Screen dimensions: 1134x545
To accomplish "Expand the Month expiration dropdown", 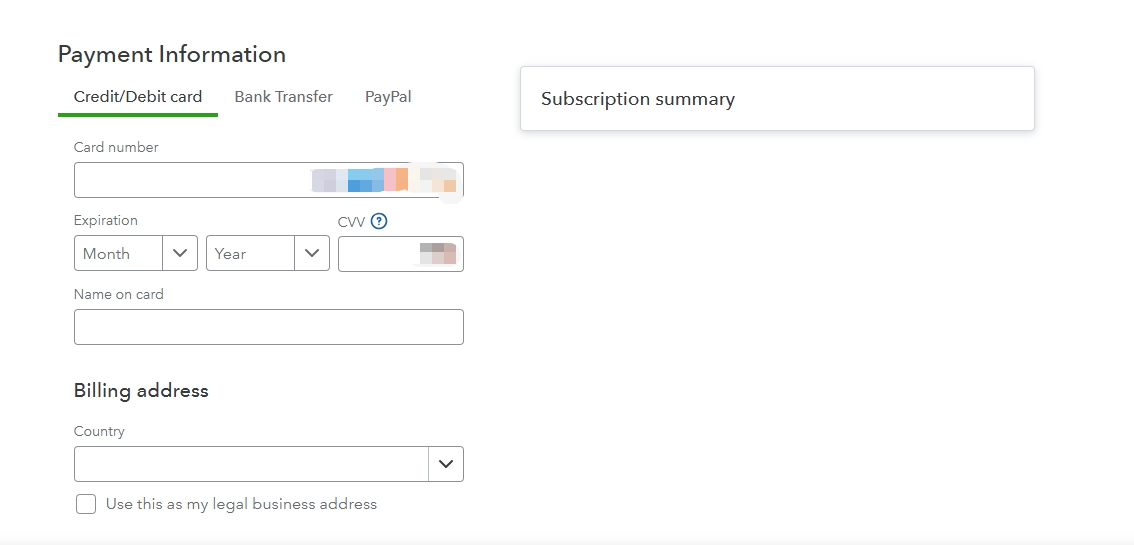I will point(136,253).
